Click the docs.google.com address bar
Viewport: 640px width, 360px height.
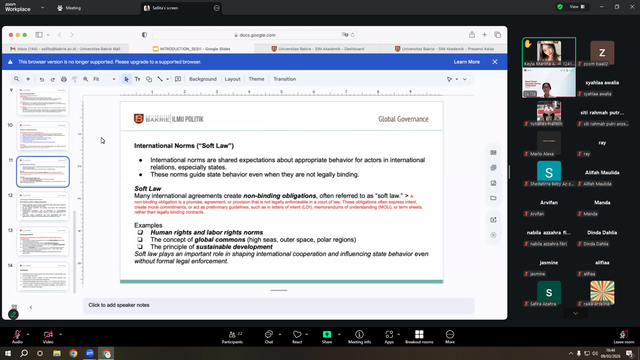tap(255, 35)
